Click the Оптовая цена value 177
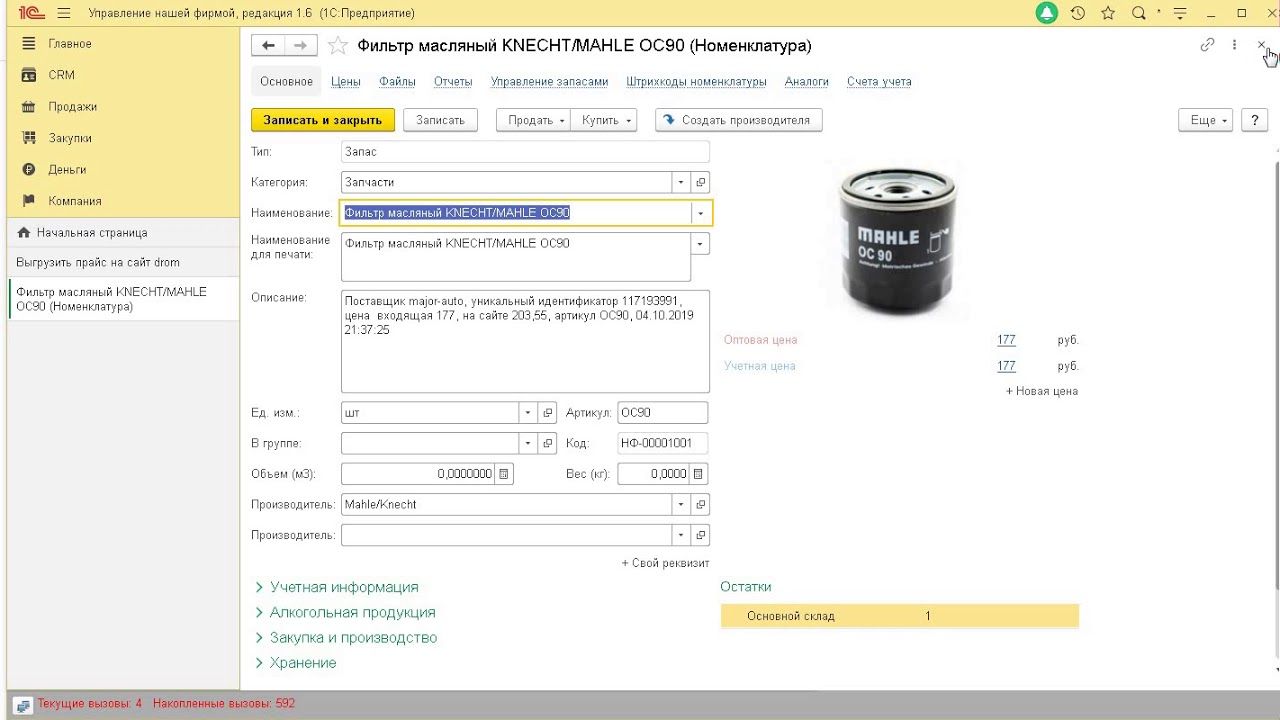Screen dimensions: 1280x720 (1006, 340)
